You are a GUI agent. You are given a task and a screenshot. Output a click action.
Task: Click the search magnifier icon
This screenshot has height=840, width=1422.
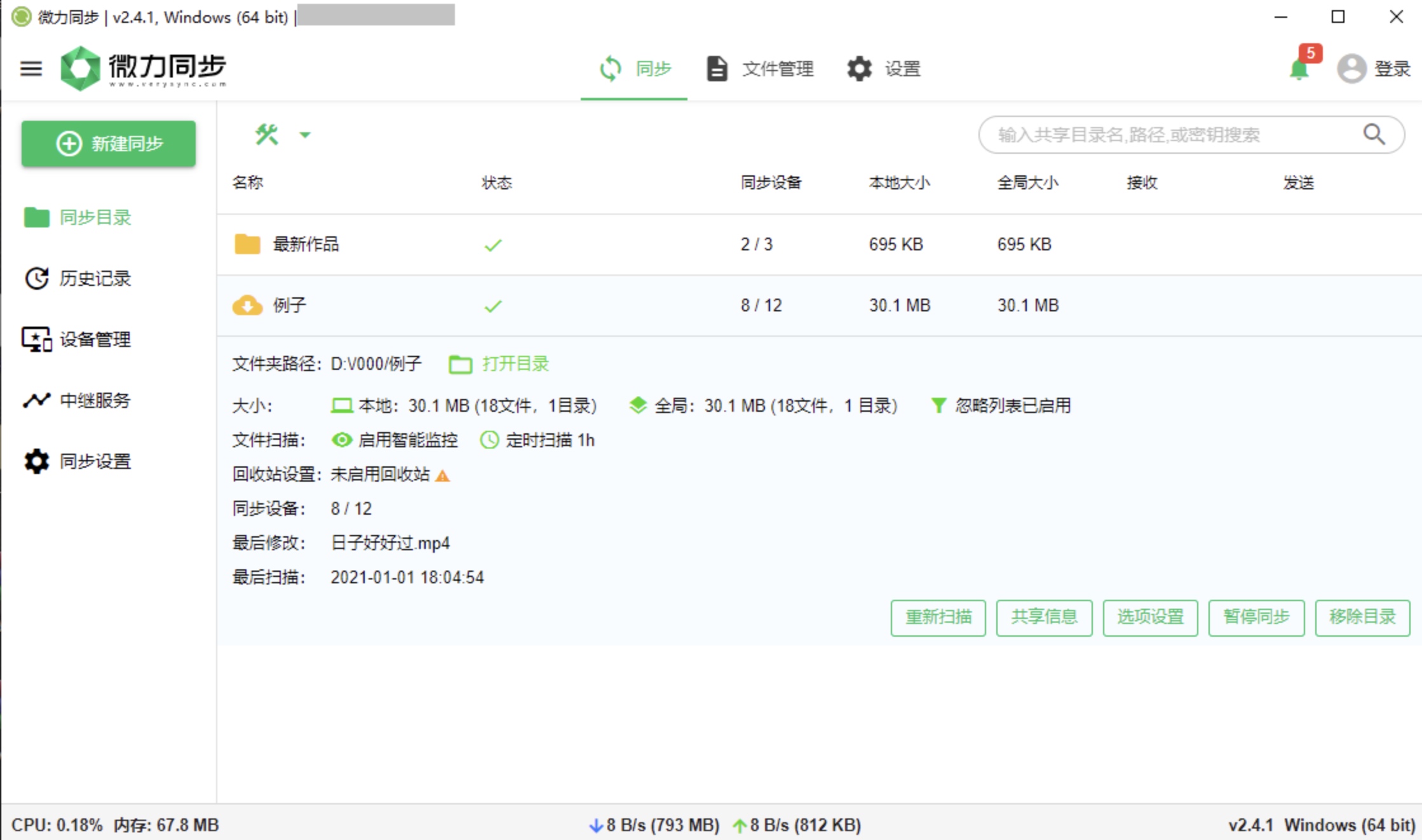(1374, 135)
